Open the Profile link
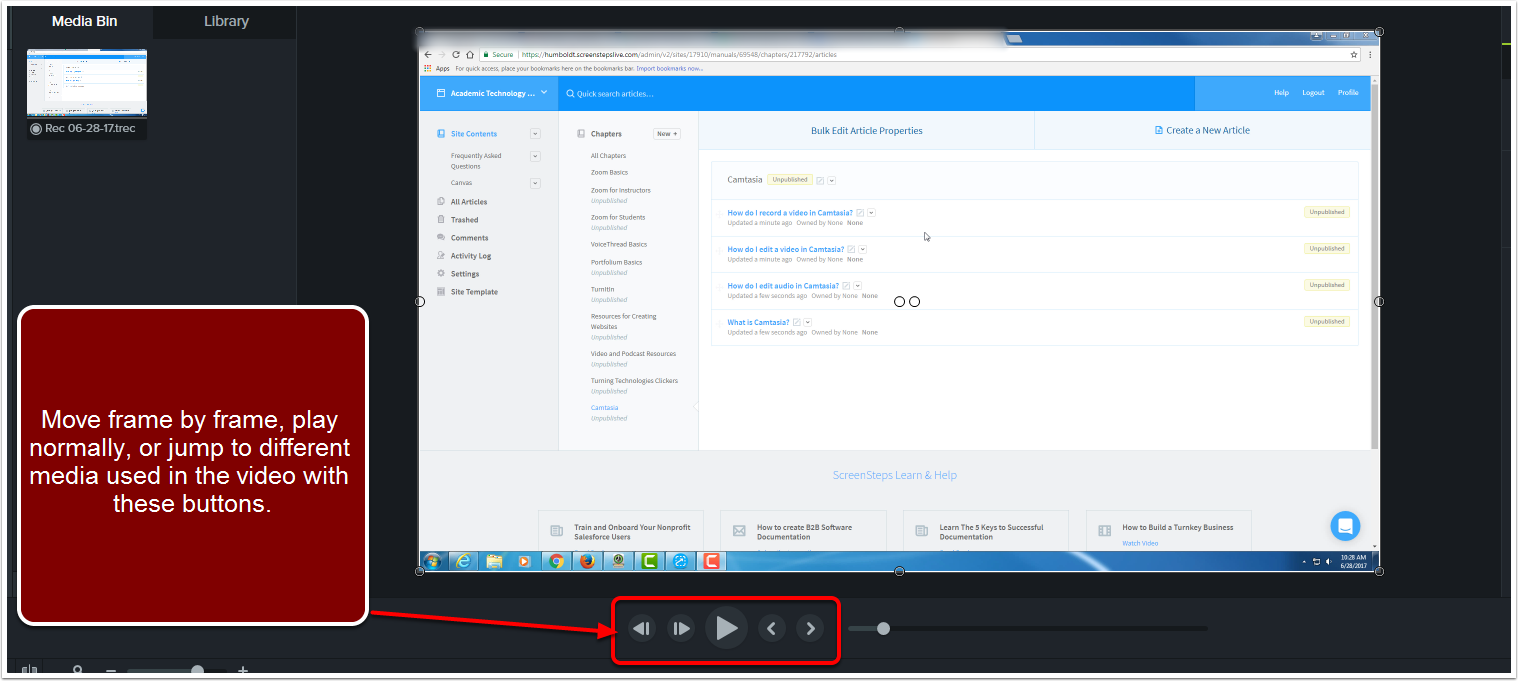 (1348, 93)
